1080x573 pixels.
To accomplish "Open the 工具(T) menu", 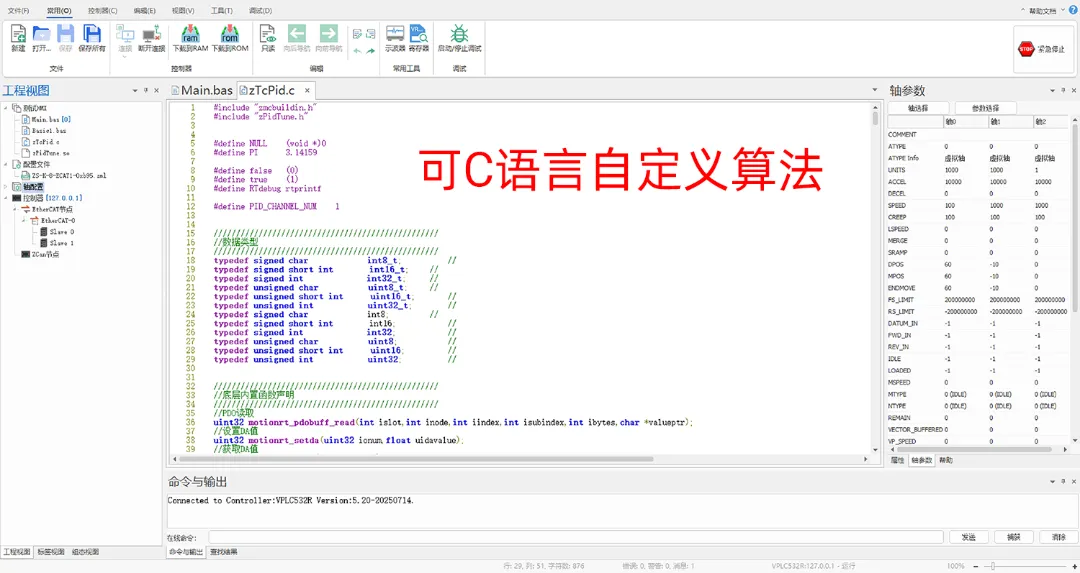I will coord(222,10).
